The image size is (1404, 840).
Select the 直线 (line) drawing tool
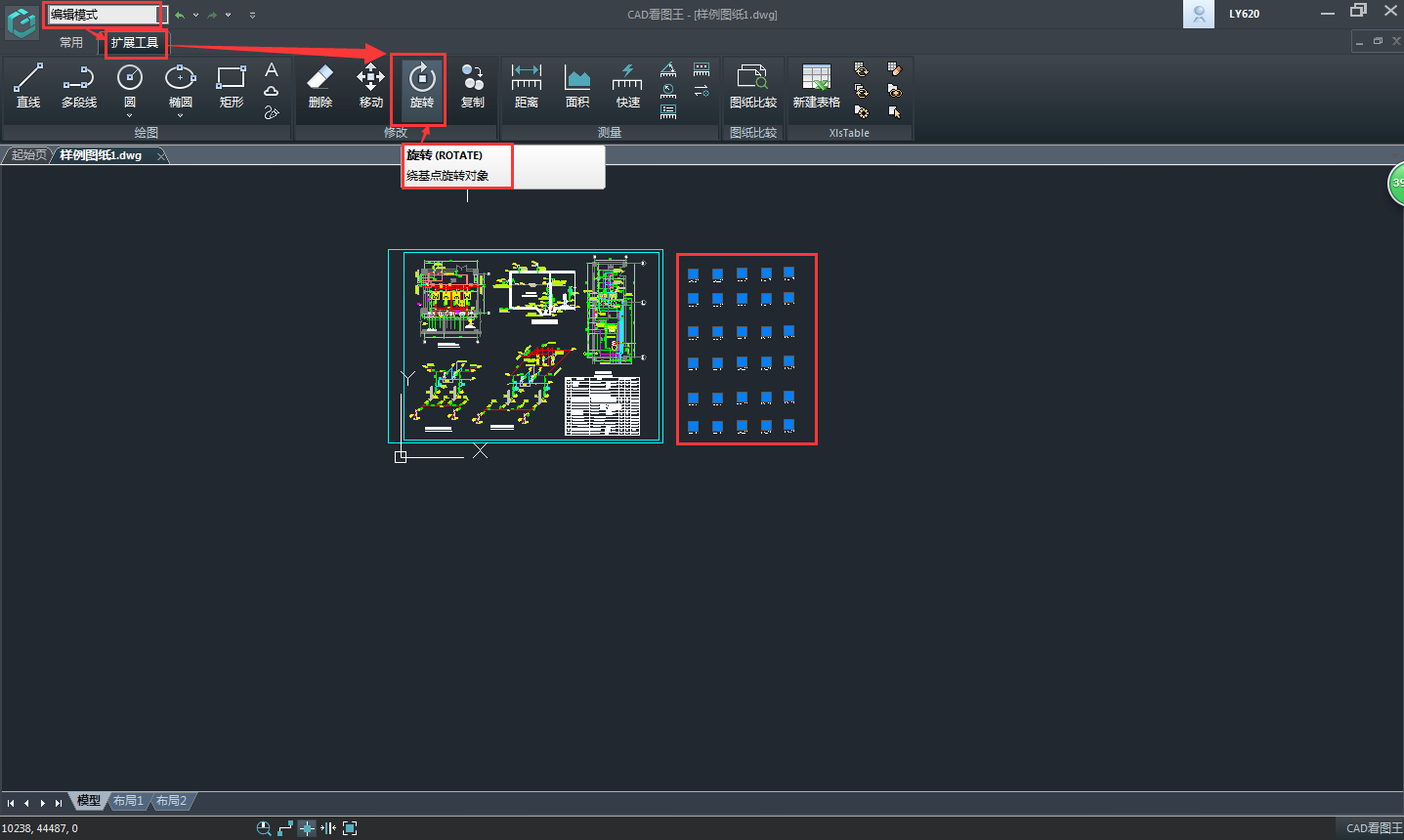coord(28,86)
